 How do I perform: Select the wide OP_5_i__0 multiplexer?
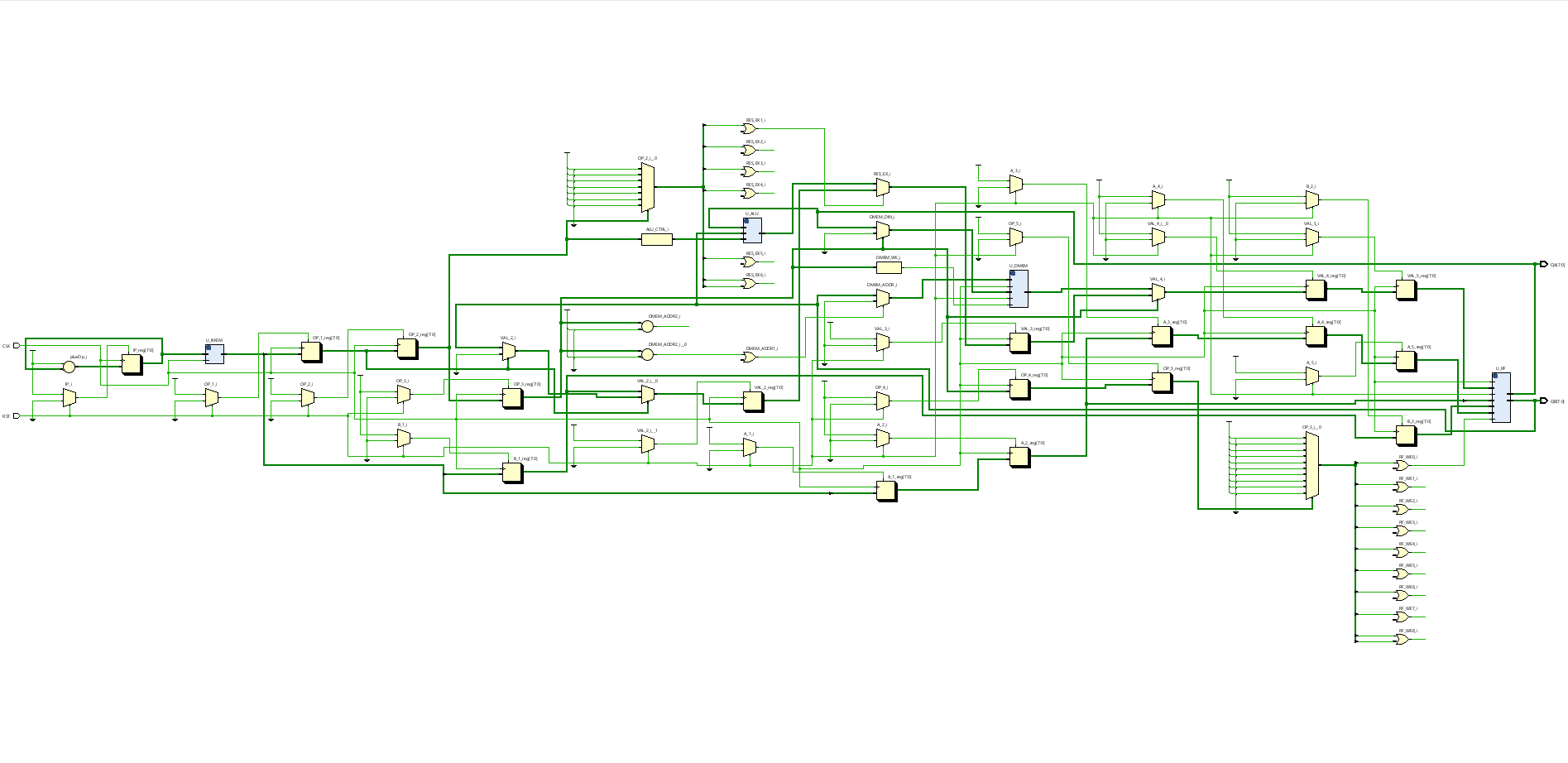(1312, 466)
